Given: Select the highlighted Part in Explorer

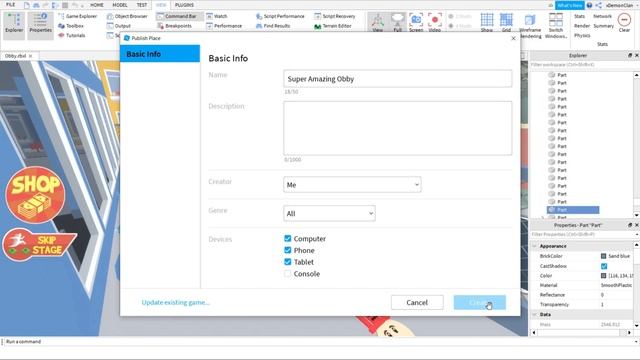Looking at the screenshot, I should 573,210.
